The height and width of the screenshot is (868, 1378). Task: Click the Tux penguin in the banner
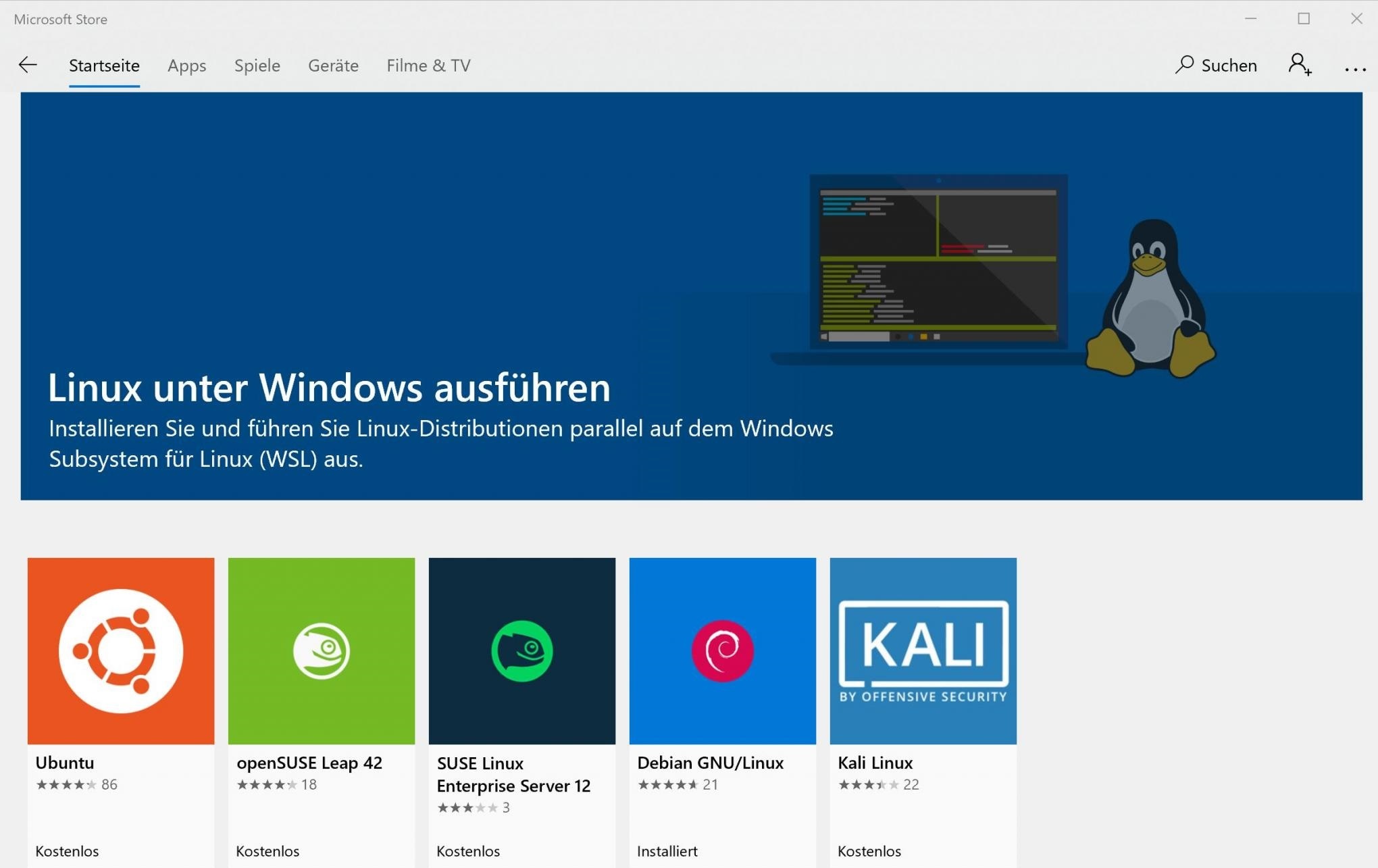point(1151,298)
